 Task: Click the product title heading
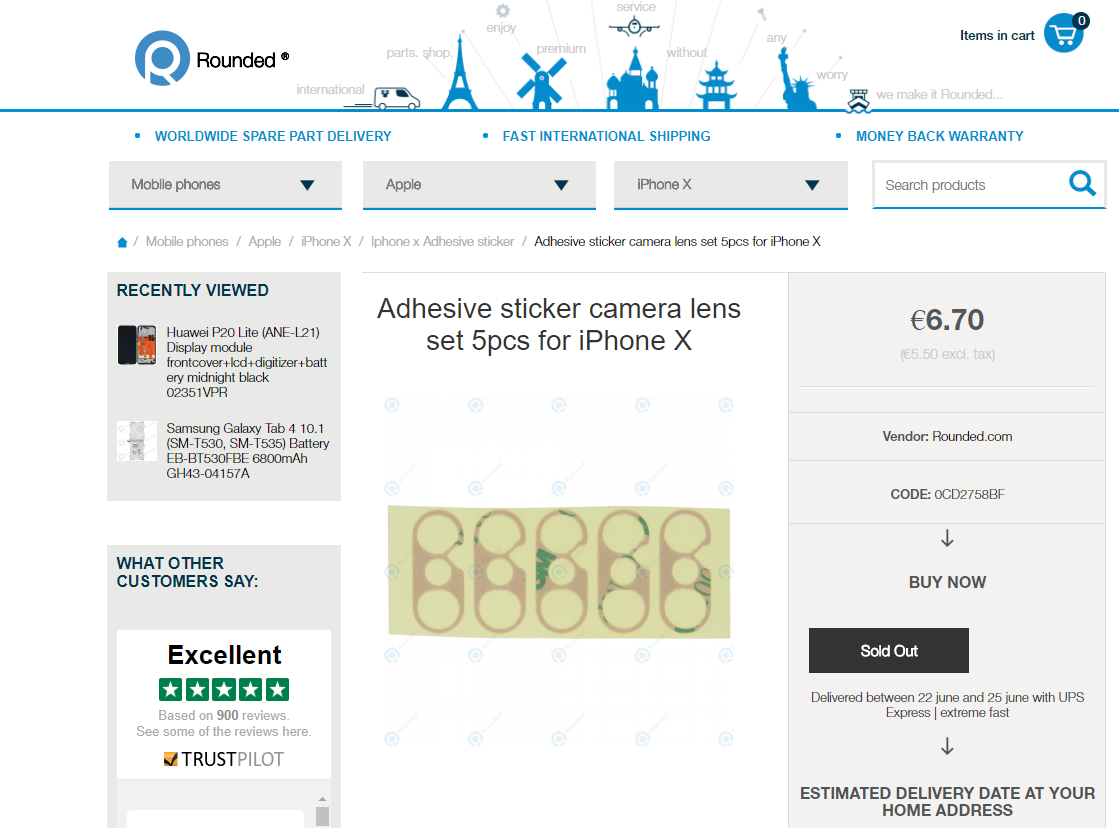559,325
